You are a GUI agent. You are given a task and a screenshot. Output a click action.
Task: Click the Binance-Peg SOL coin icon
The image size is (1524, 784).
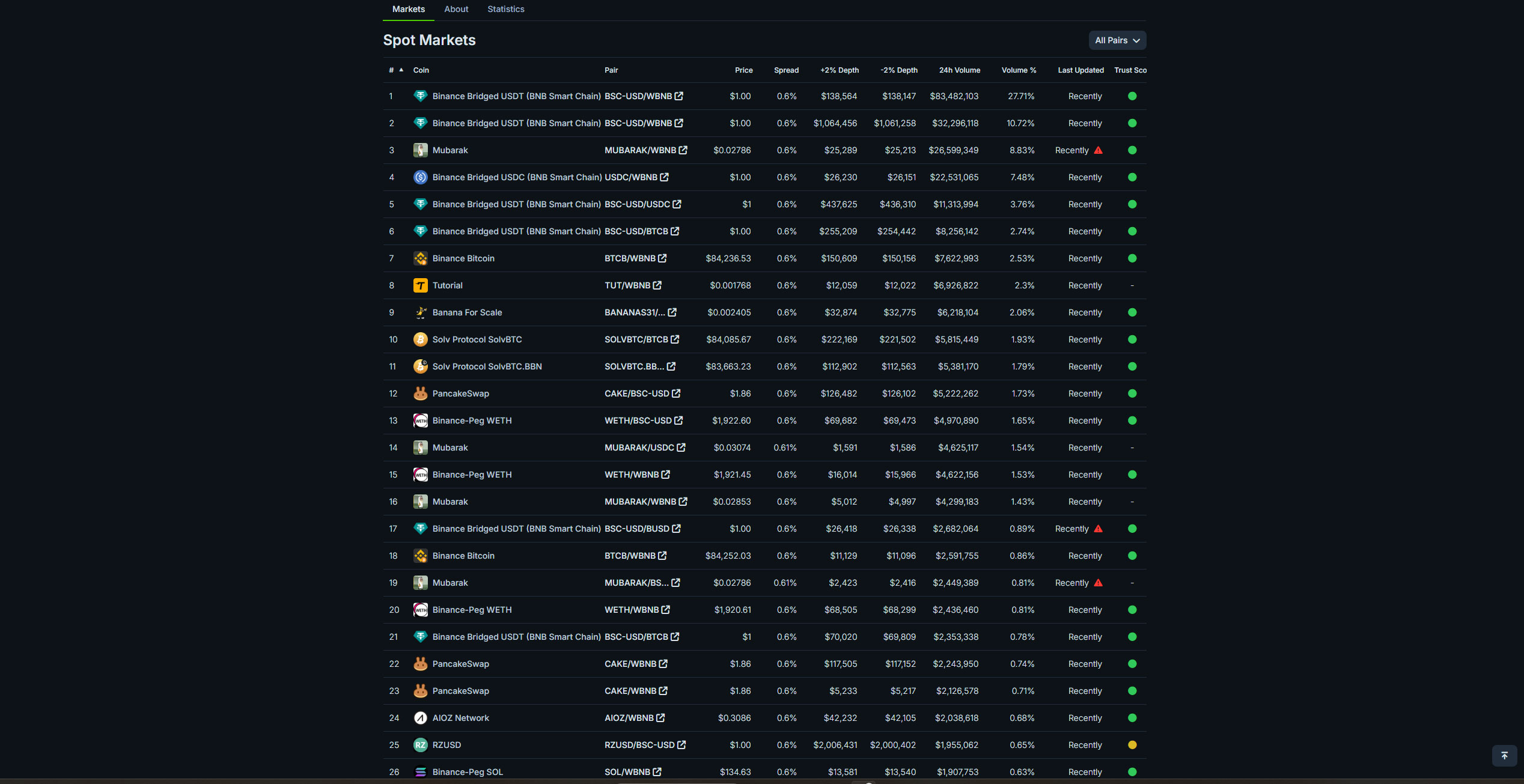coord(421,772)
